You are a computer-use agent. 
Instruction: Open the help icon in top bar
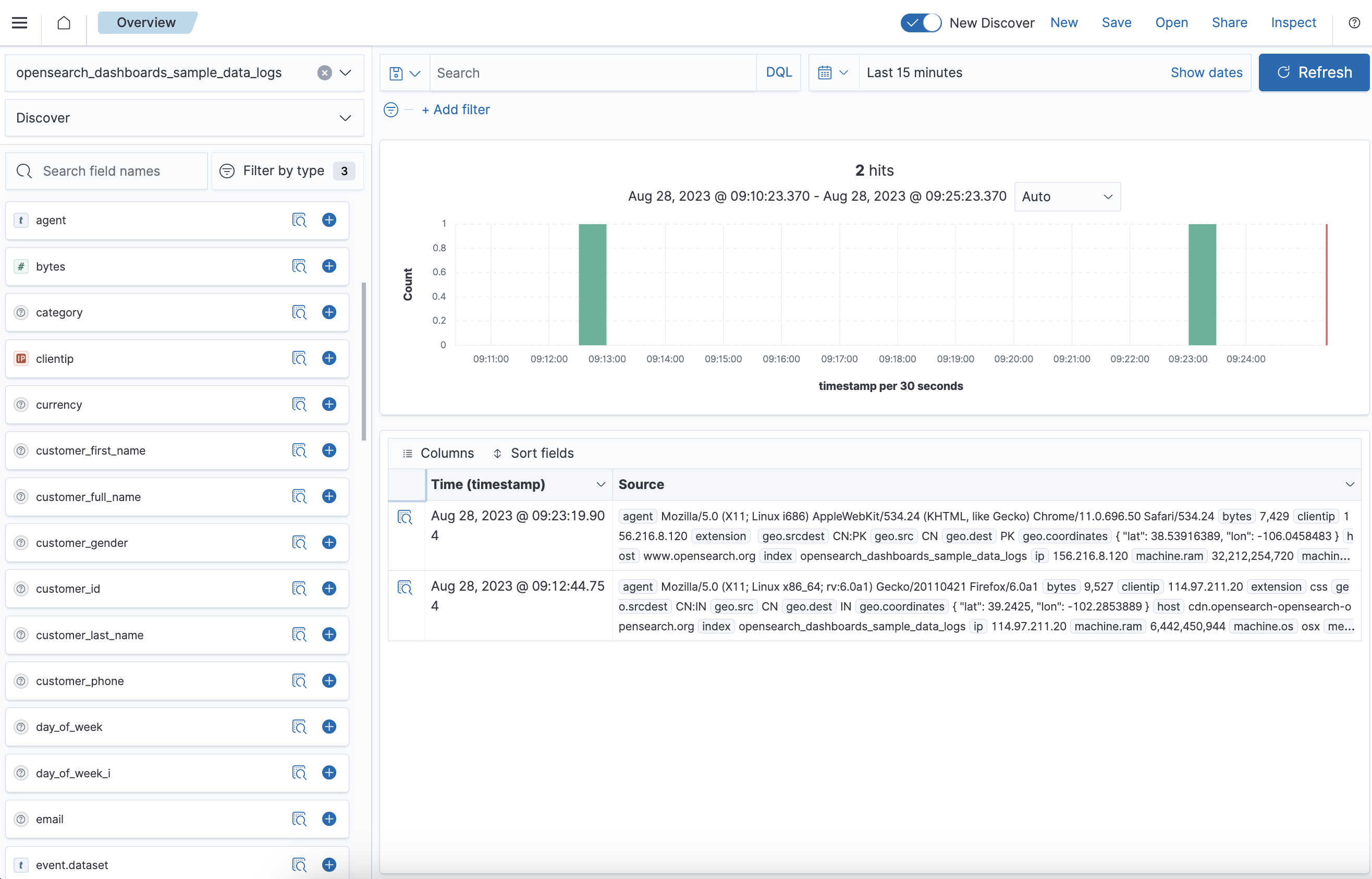click(x=1354, y=23)
